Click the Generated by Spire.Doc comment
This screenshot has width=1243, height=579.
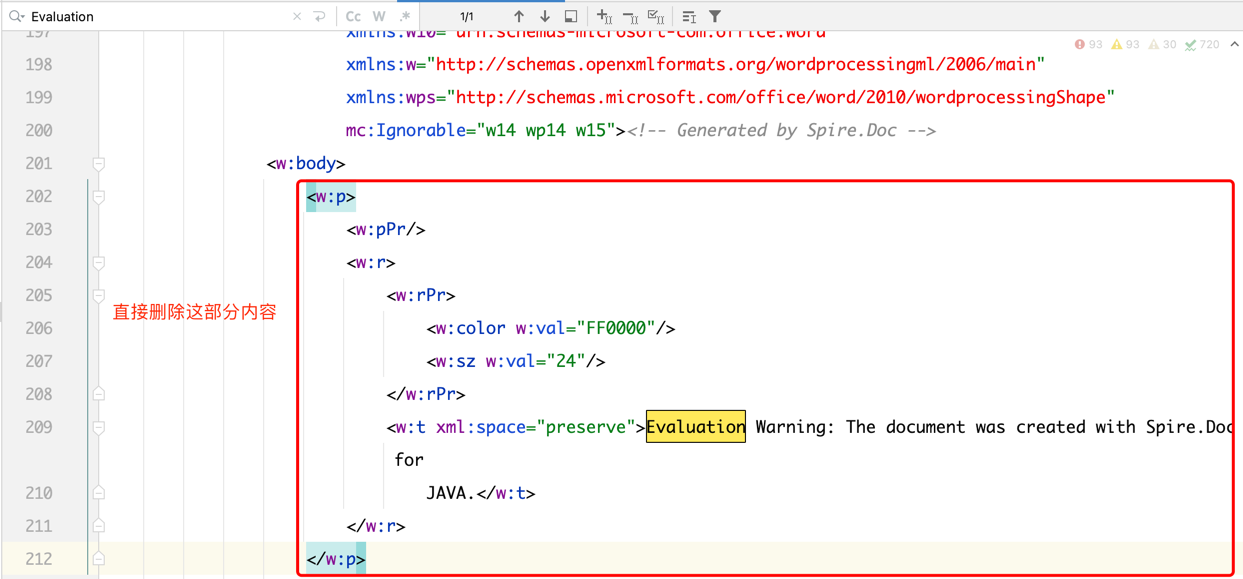coord(781,130)
